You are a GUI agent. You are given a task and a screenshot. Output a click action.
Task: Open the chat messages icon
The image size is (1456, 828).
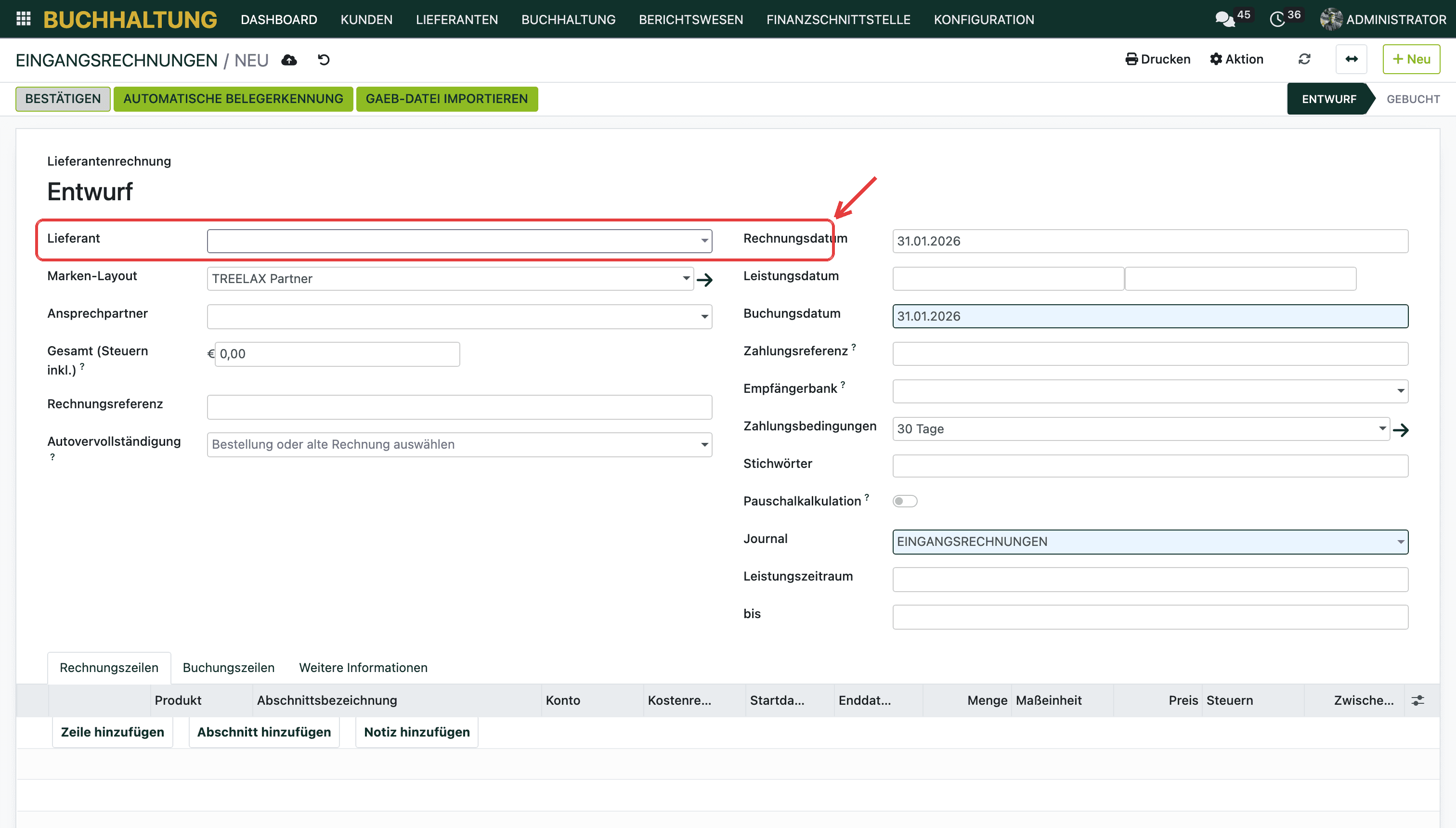pyautogui.click(x=1224, y=19)
